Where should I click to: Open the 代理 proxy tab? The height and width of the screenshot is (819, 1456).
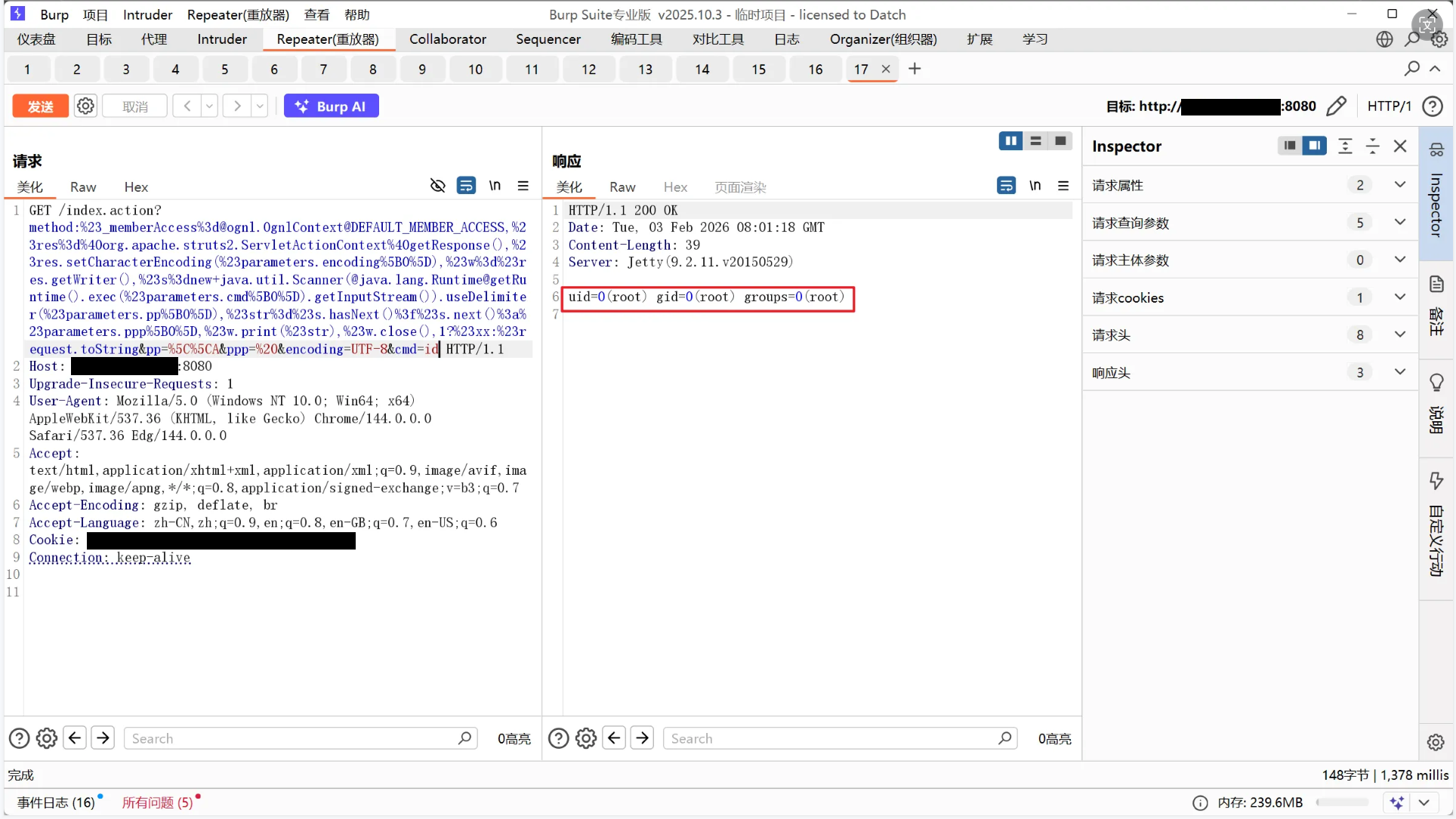(154, 39)
